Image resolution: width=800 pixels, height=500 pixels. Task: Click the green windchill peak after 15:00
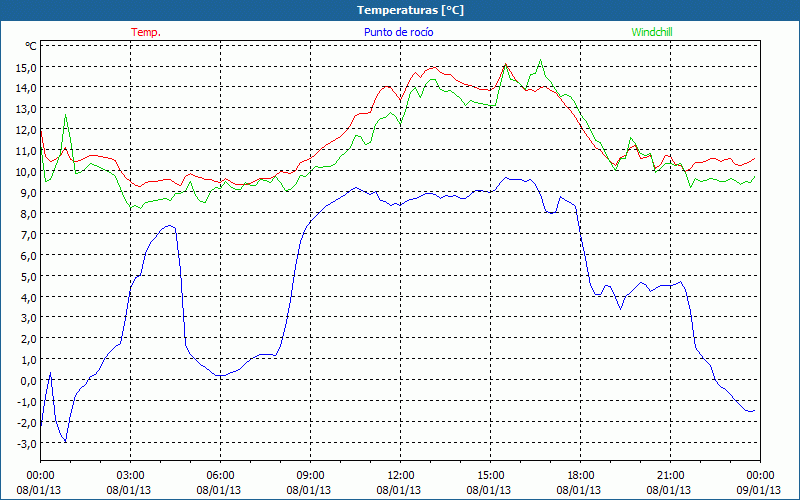coord(540,60)
